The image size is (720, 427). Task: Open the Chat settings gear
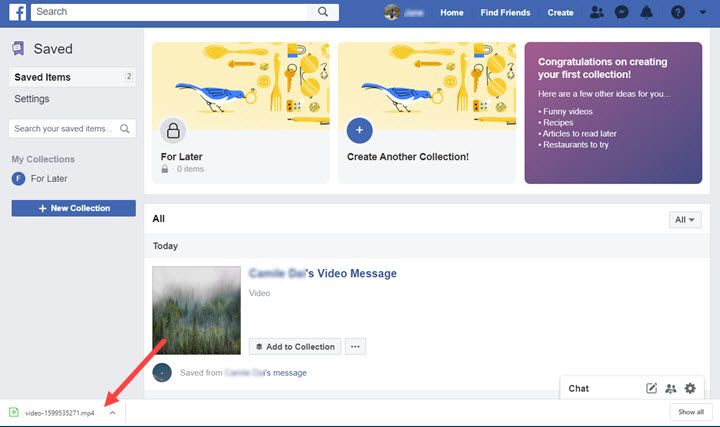click(690, 388)
